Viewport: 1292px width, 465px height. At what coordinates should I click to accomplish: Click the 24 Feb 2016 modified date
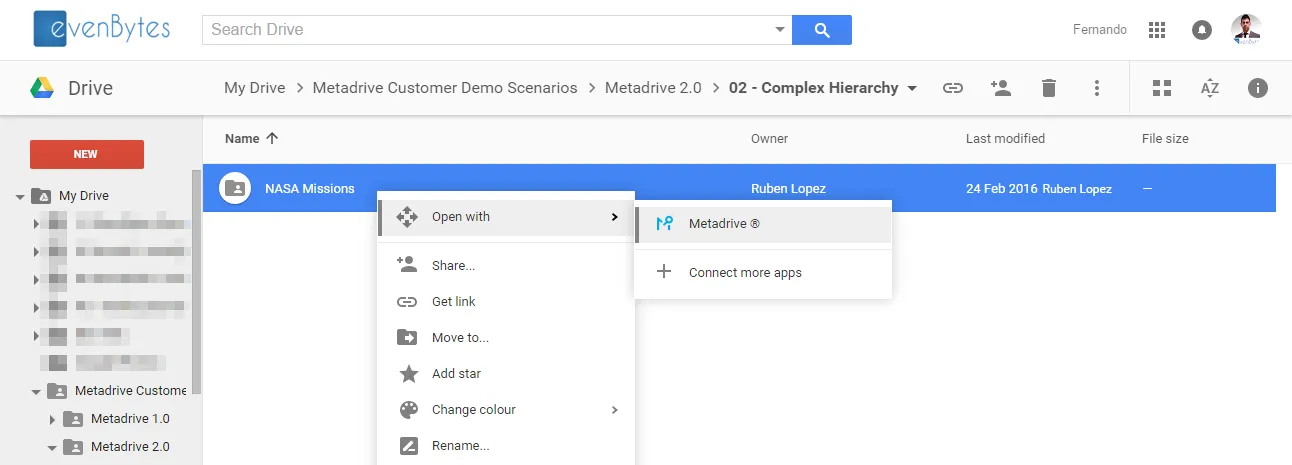coord(1001,188)
